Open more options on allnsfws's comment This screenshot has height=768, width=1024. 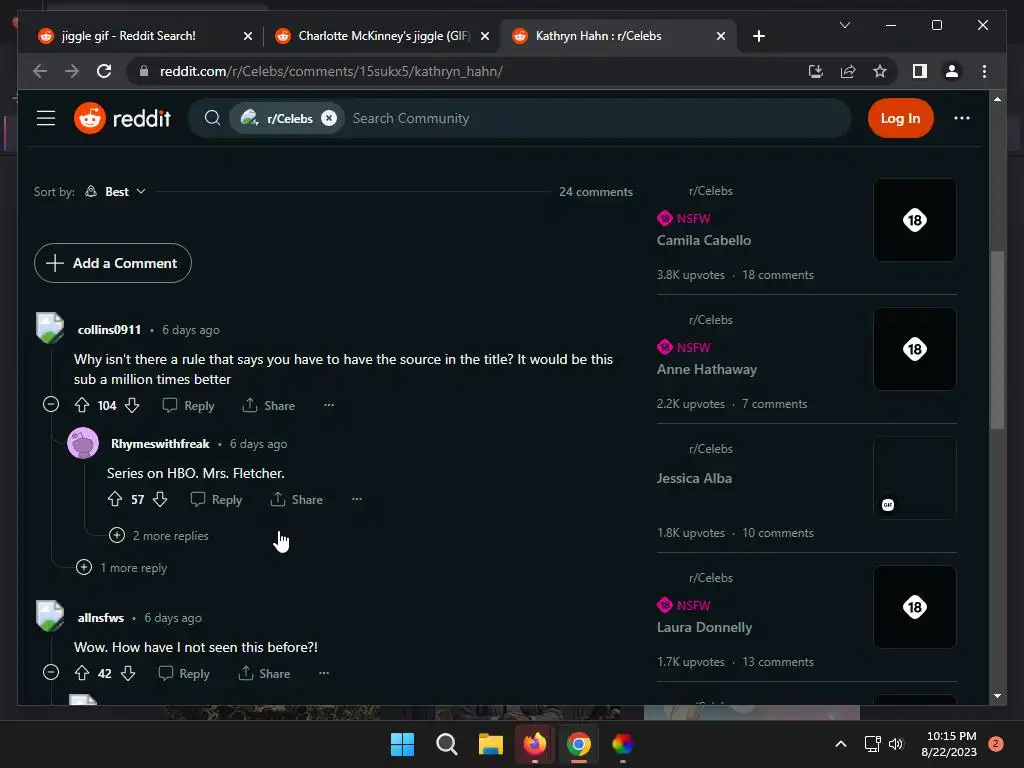(x=324, y=673)
